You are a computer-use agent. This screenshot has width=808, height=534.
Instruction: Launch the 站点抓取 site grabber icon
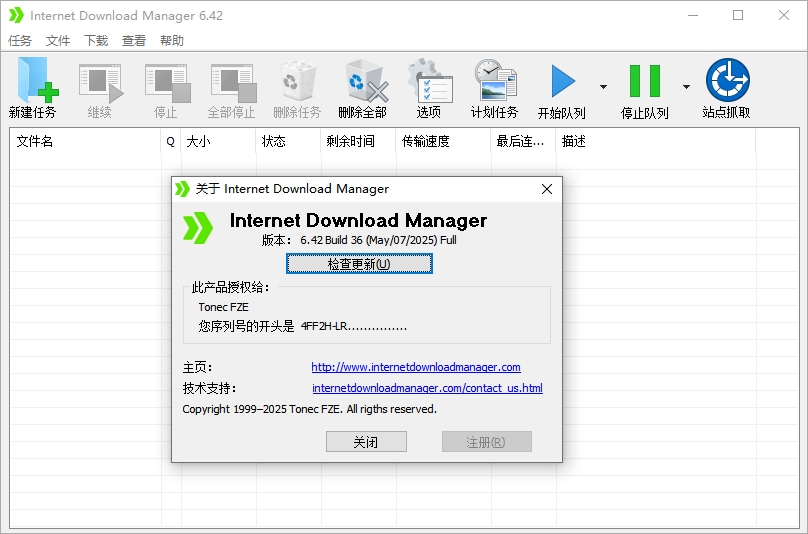pyautogui.click(x=728, y=80)
